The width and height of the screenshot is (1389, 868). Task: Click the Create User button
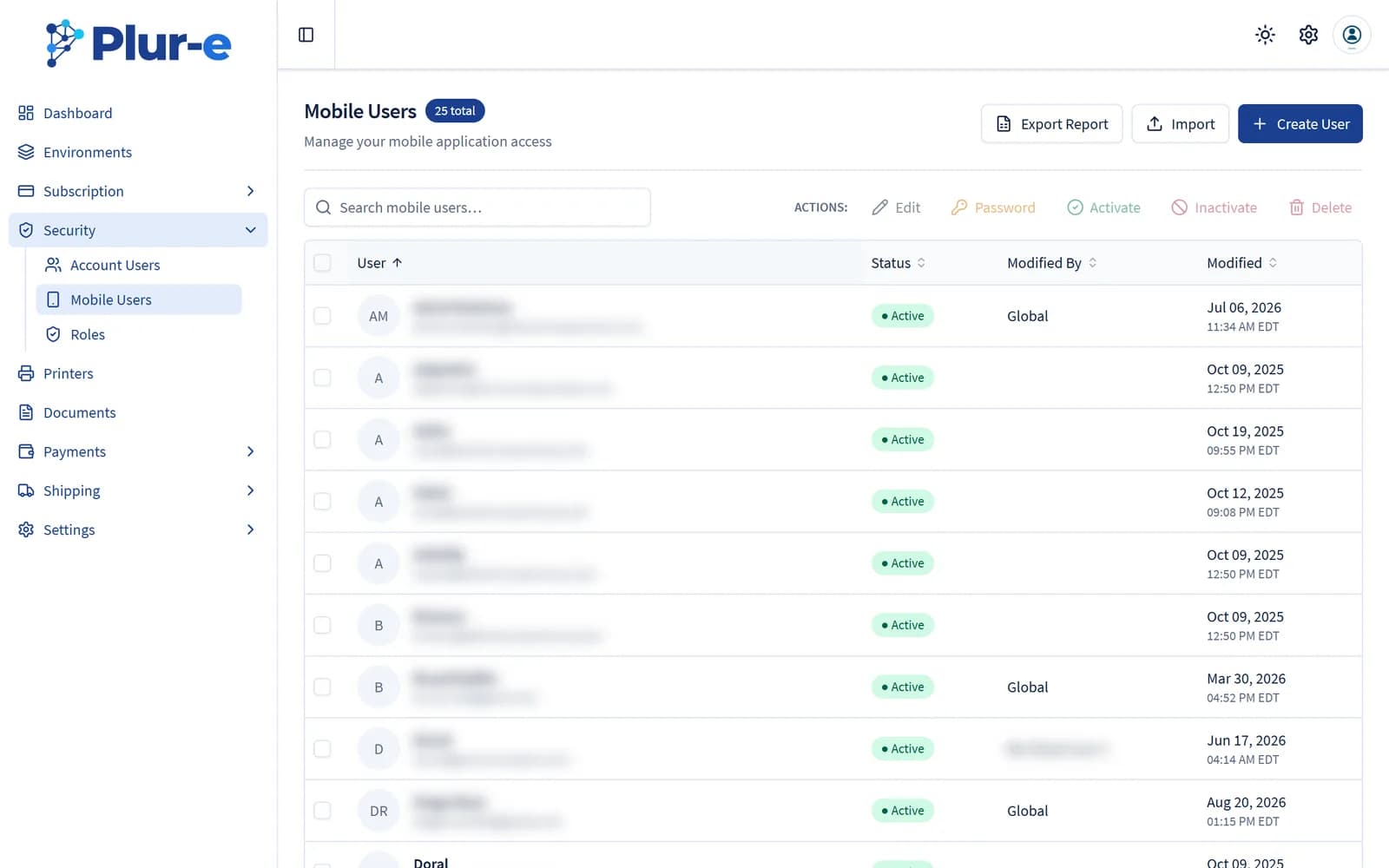(1300, 124)
